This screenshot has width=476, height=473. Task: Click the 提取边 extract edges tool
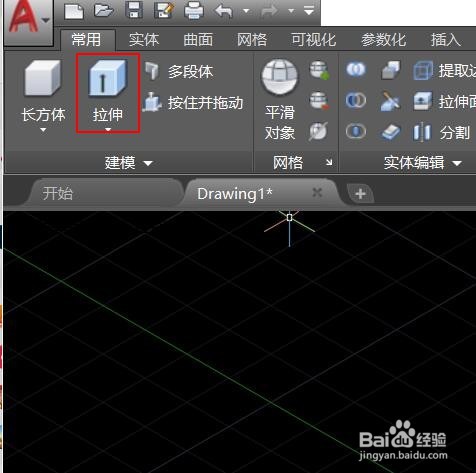445,70
